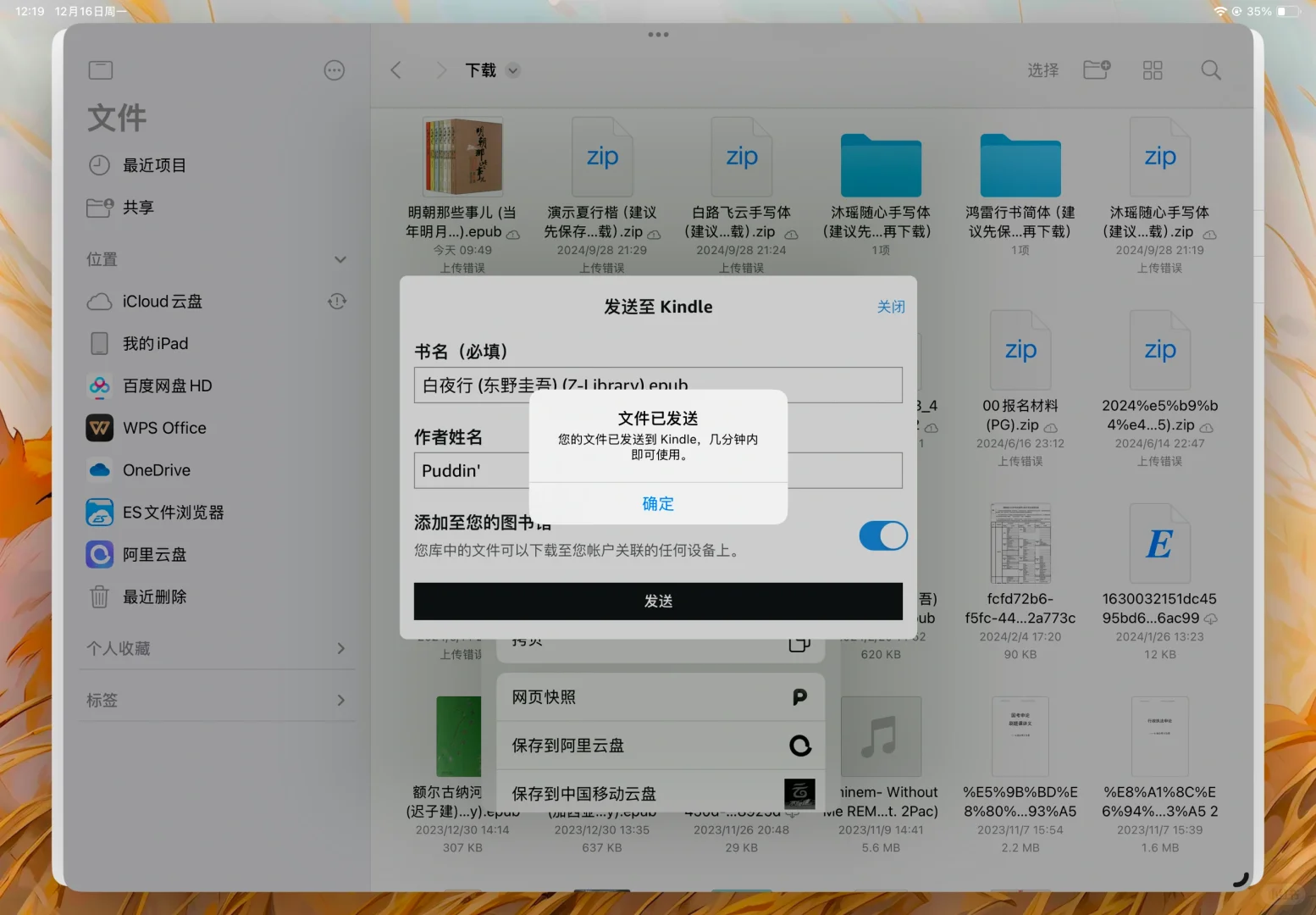Close the 发送至 Kindle dialog via 关闭
Screen dimensions: 1316x915
(891, 307)
